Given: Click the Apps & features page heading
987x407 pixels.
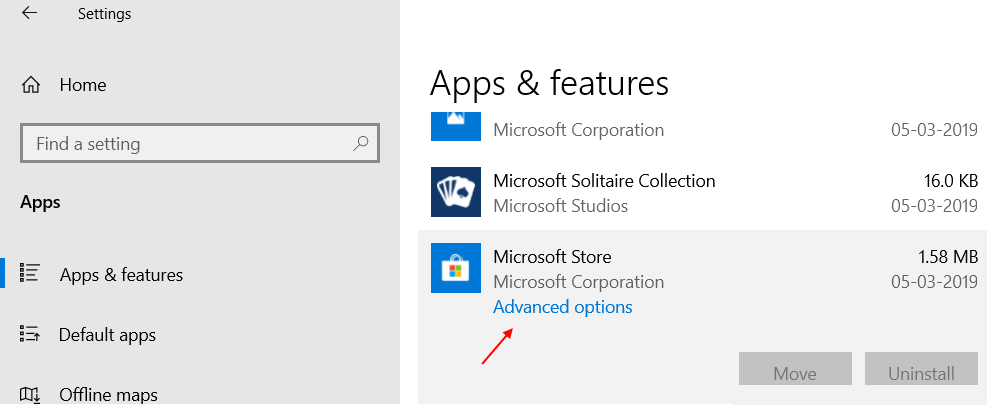Looking at the screenshot, I should click(x=549, y=83).
